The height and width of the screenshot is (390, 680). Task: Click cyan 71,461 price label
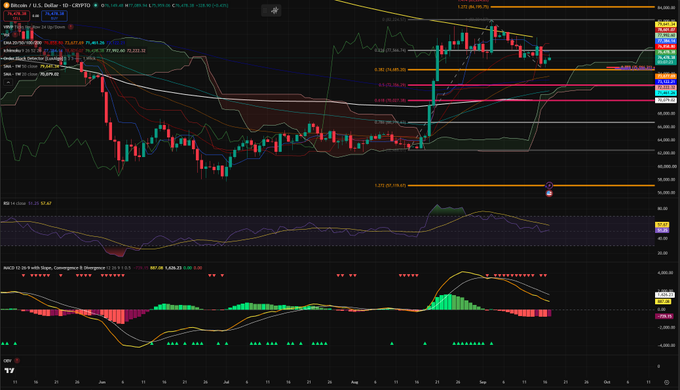(666, 93)
